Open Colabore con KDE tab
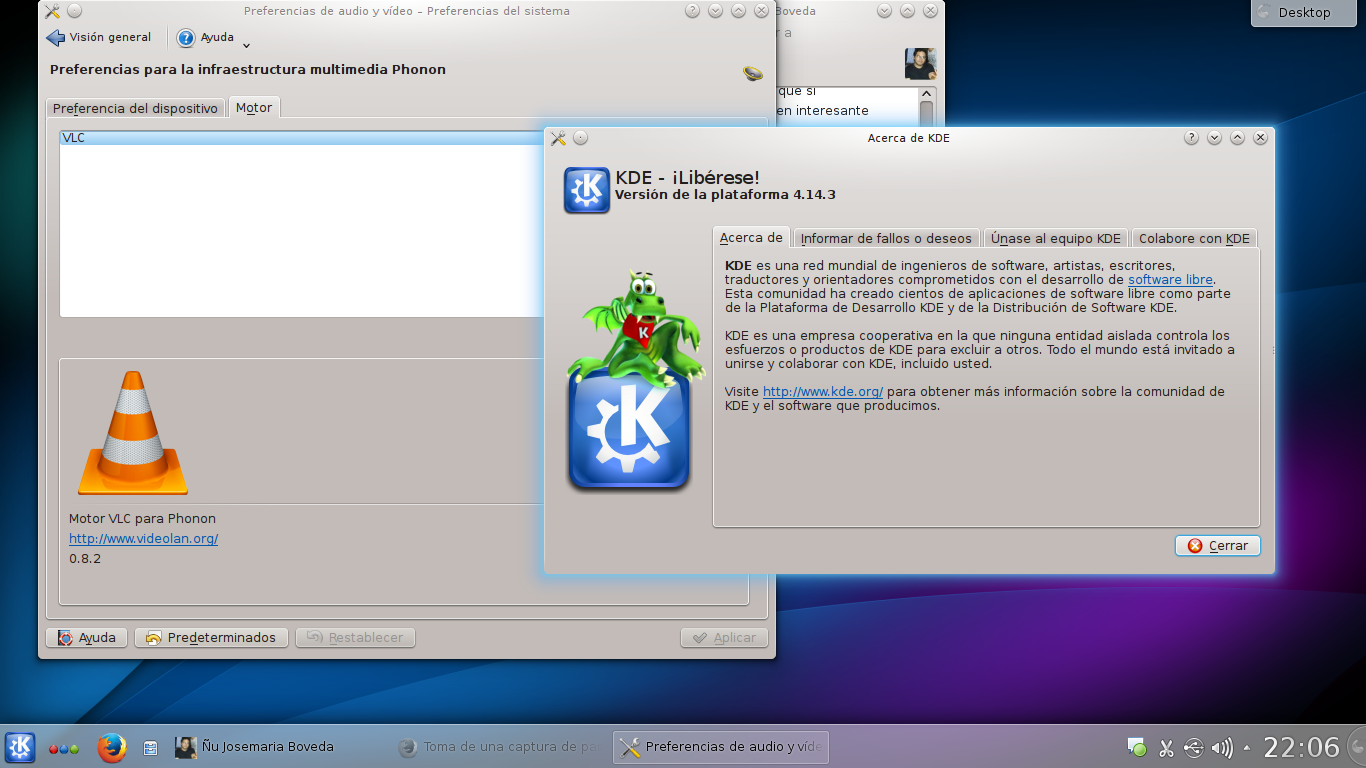 [x=1194, y=238]
